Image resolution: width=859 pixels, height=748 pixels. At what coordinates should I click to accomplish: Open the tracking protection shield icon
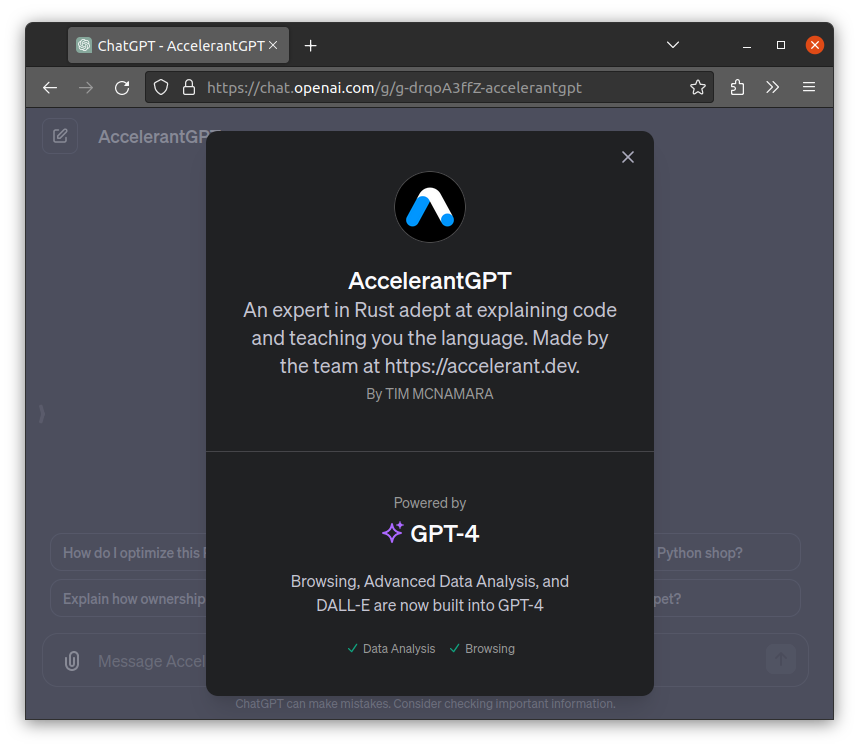point(161,87)
